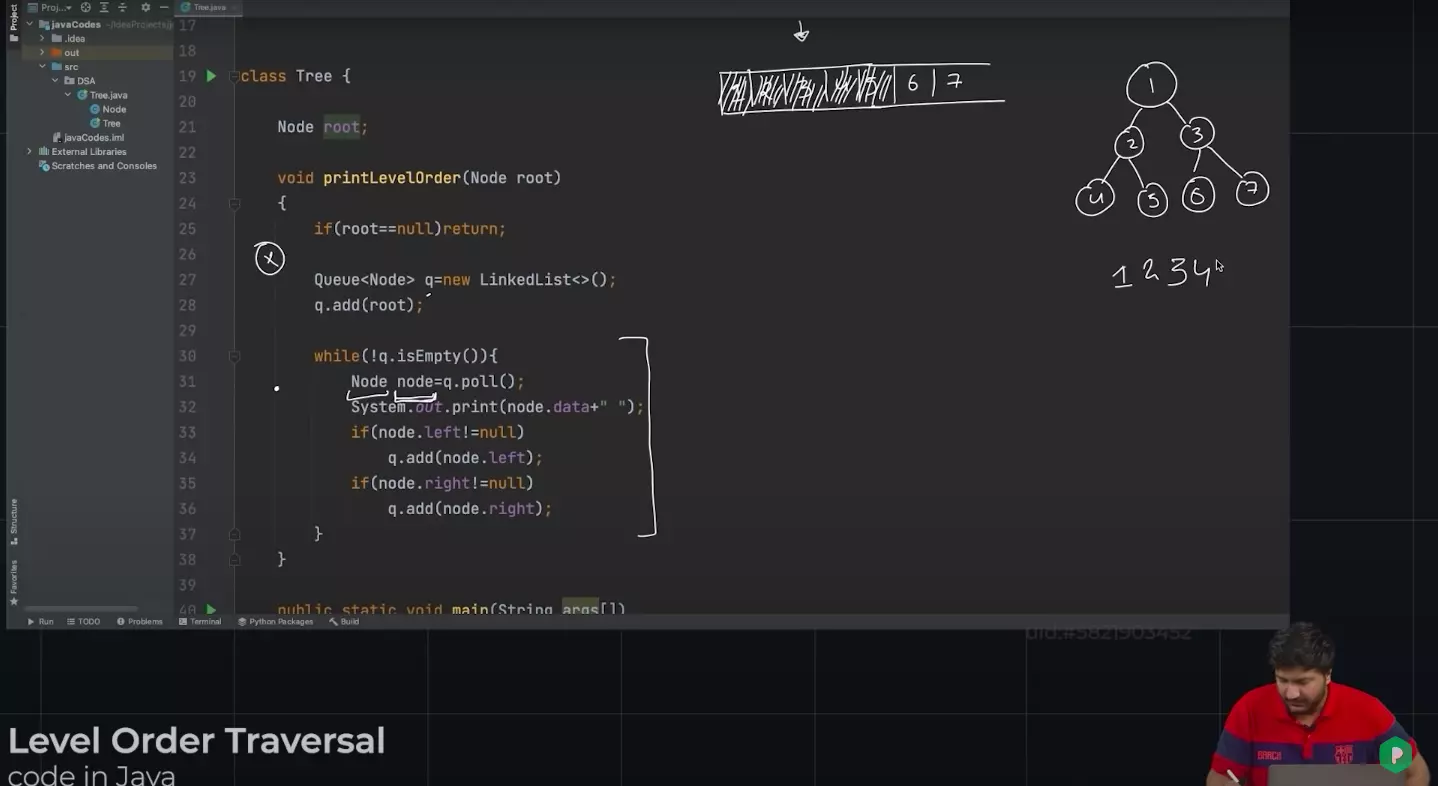Screen dimensions: 1438x786
Task: Open the Problems tab
Action: (140, 622)
